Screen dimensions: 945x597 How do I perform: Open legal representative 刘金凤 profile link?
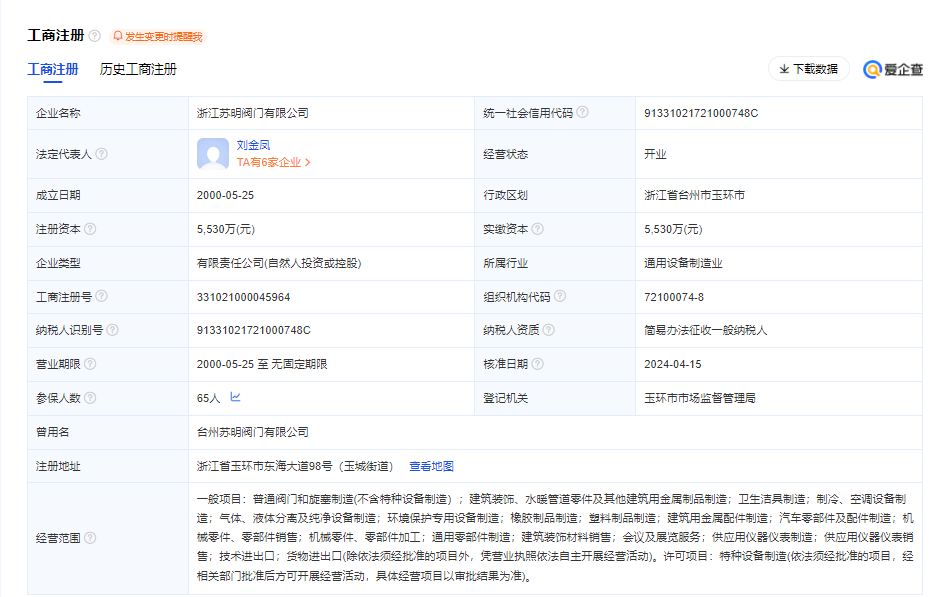[253, 145]
